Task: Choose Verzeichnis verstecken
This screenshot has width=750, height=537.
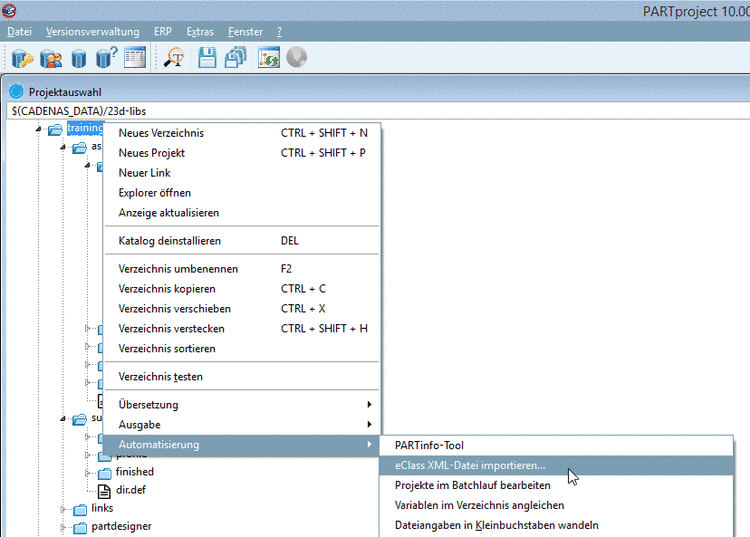Action: (242, 329)
